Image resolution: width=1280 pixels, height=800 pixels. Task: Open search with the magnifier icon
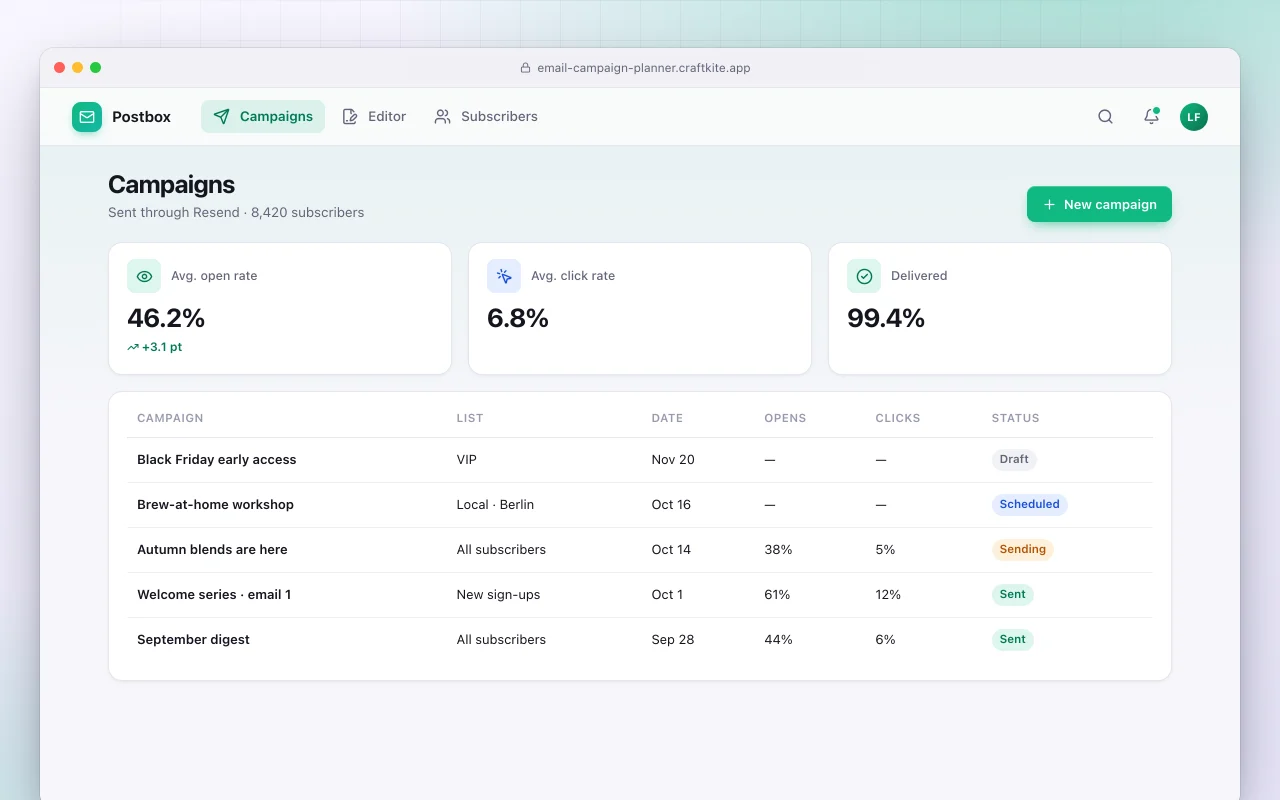click(x=1105, y=117)
